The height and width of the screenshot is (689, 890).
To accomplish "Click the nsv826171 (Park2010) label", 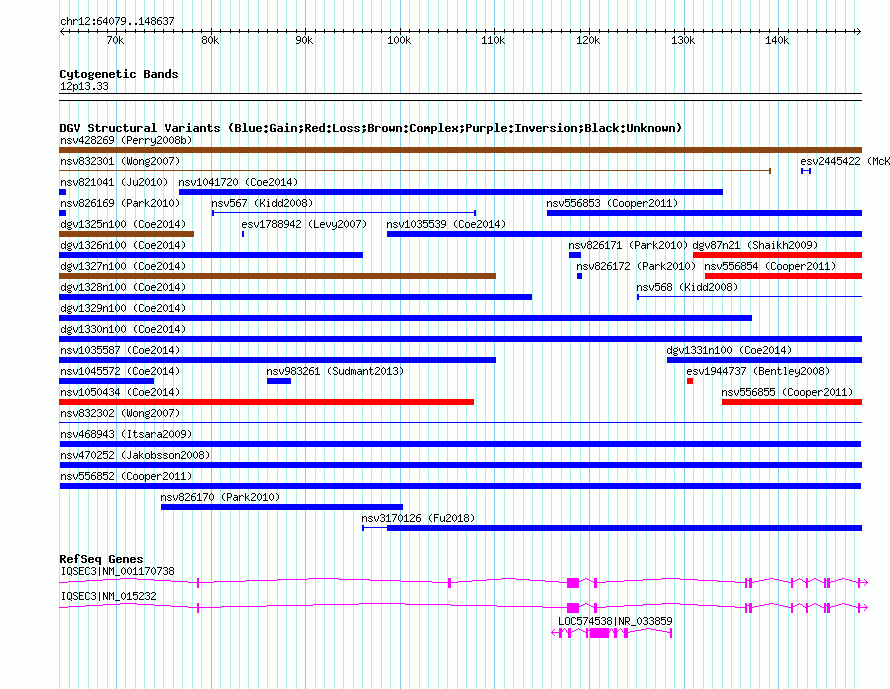I will coord(628,245).
